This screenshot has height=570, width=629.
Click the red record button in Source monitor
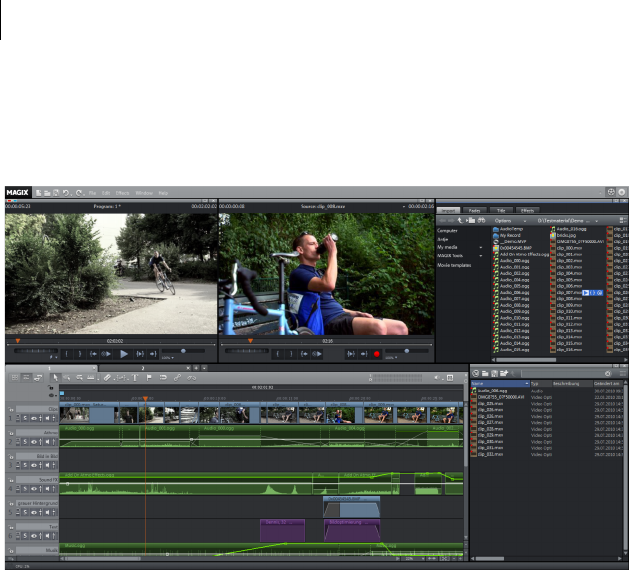click(x=377, y=354)
